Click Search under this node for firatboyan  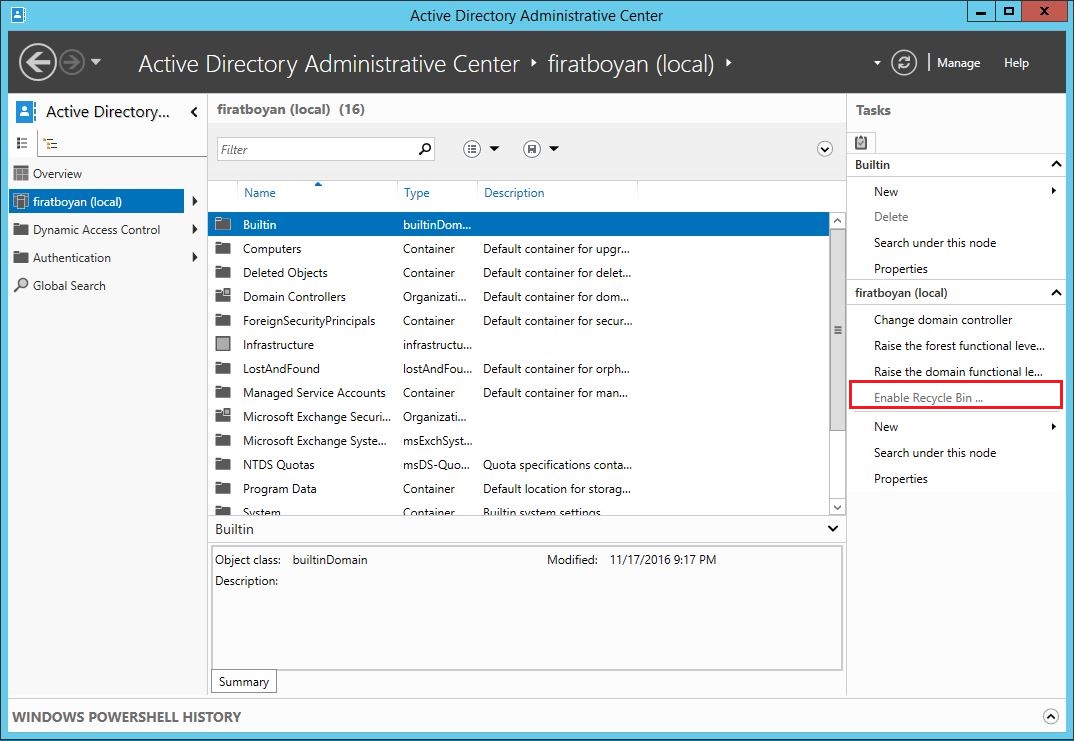tap(934, 453)
